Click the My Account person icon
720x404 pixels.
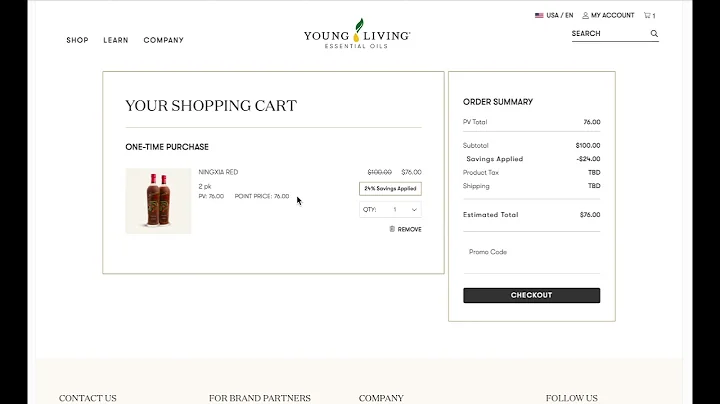[585, 15]
